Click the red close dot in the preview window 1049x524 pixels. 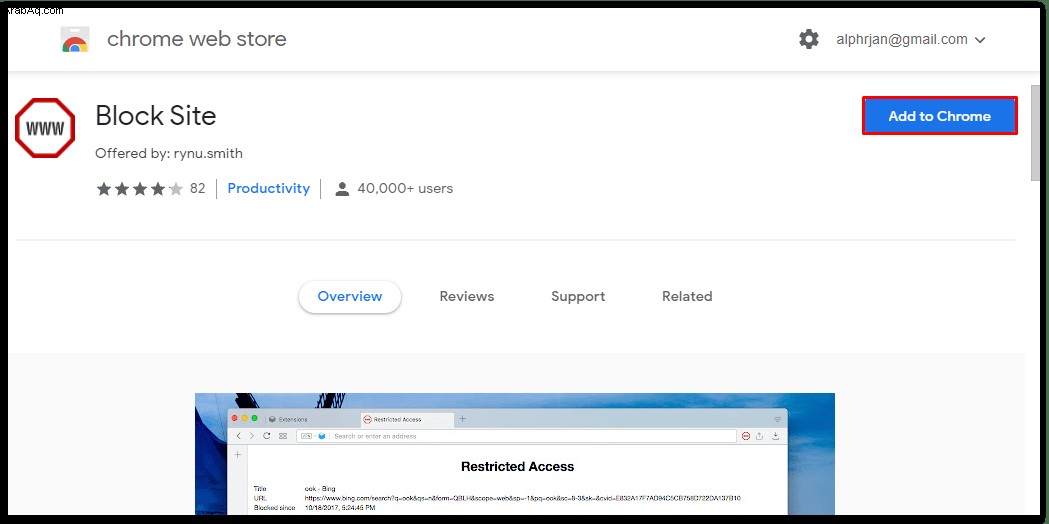click(235, 418)
